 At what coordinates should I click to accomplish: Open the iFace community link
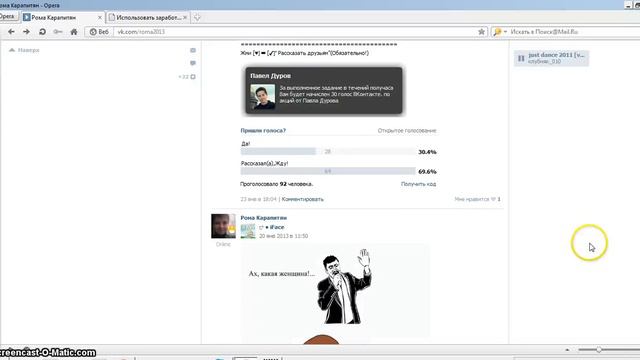pos(277,227)
